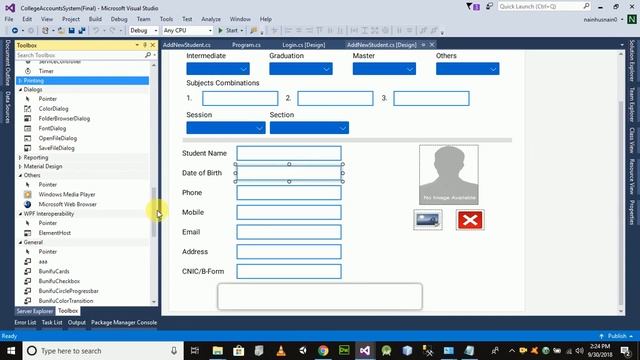
Task: Select FolderBrowserDialog in the Toolbox
Action: tap(64, 119)
